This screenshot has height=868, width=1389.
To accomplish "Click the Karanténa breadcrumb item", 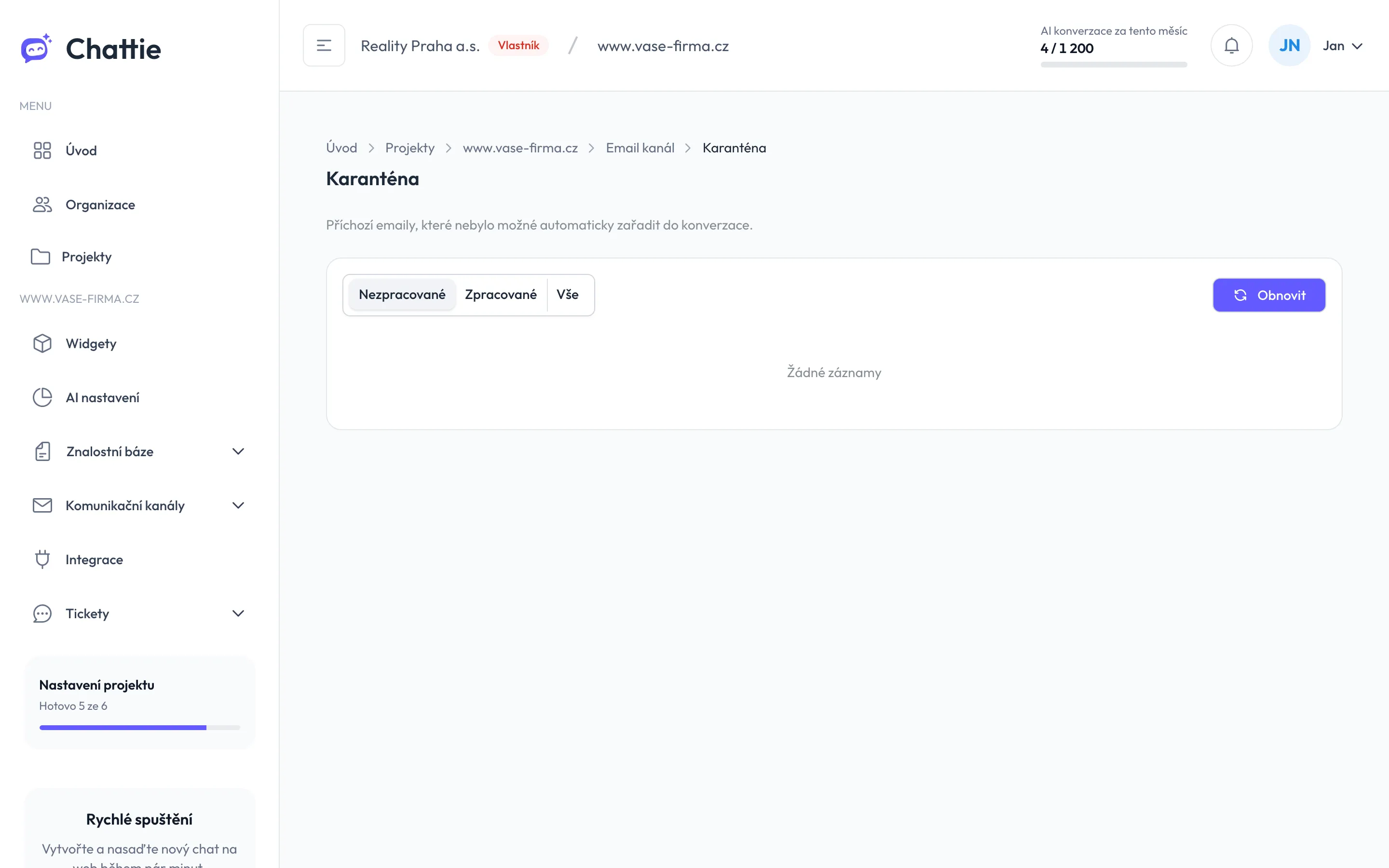I will [734, 148].
